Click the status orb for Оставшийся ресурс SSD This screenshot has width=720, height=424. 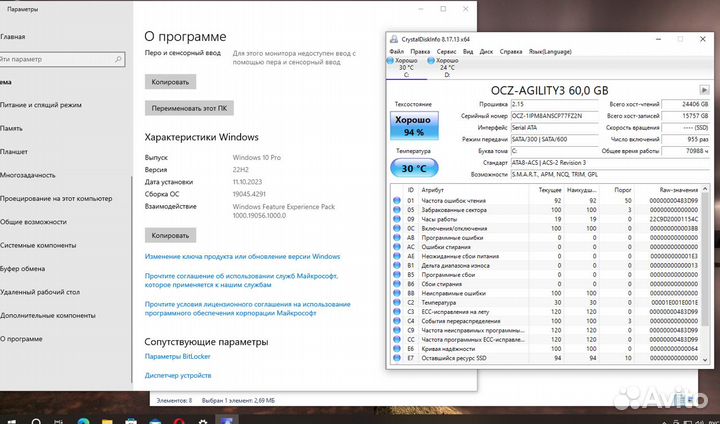click(397, 358)
